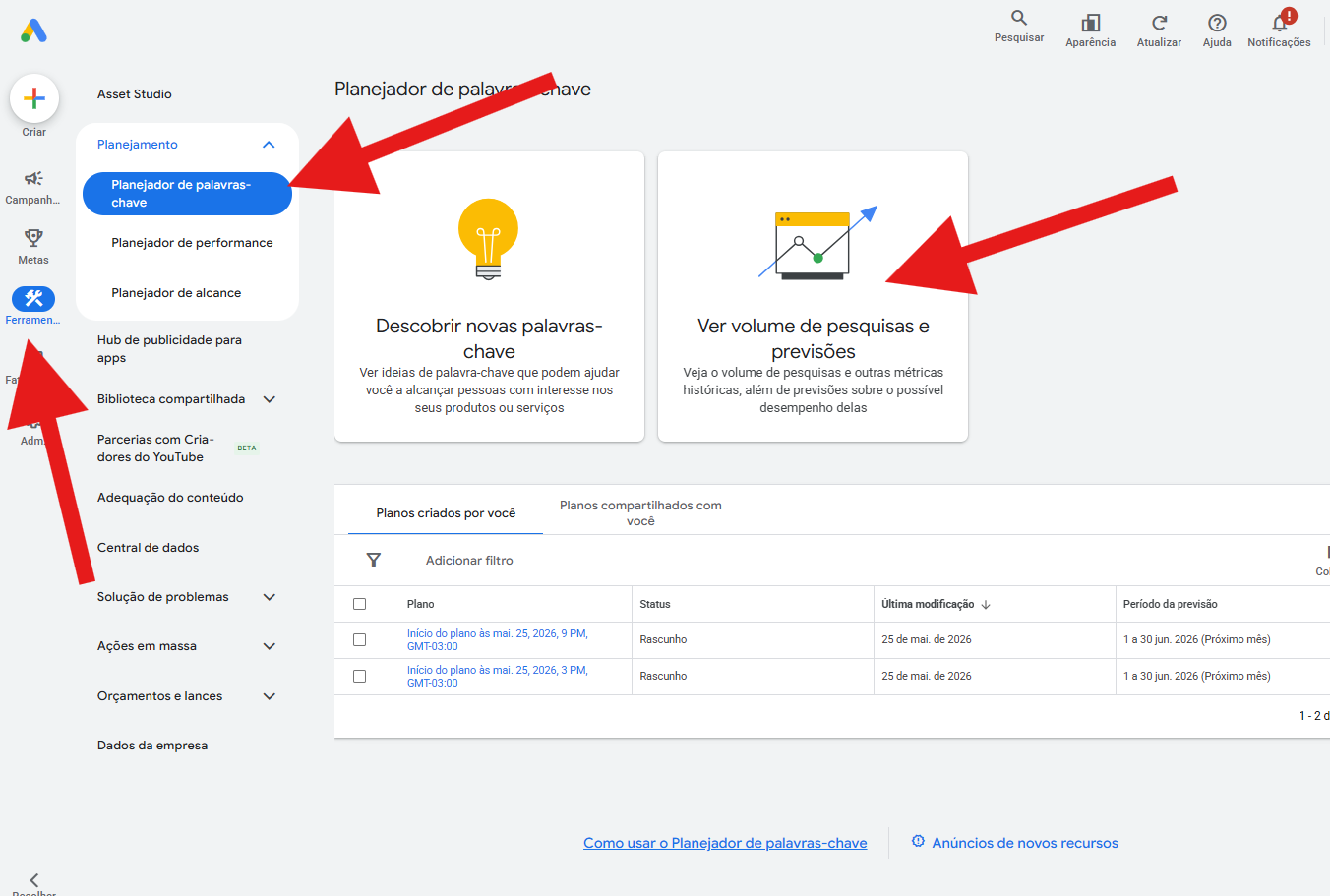Open Parcerias com Criadores do YouTube

pyautogui.click(x=155, y=448)
